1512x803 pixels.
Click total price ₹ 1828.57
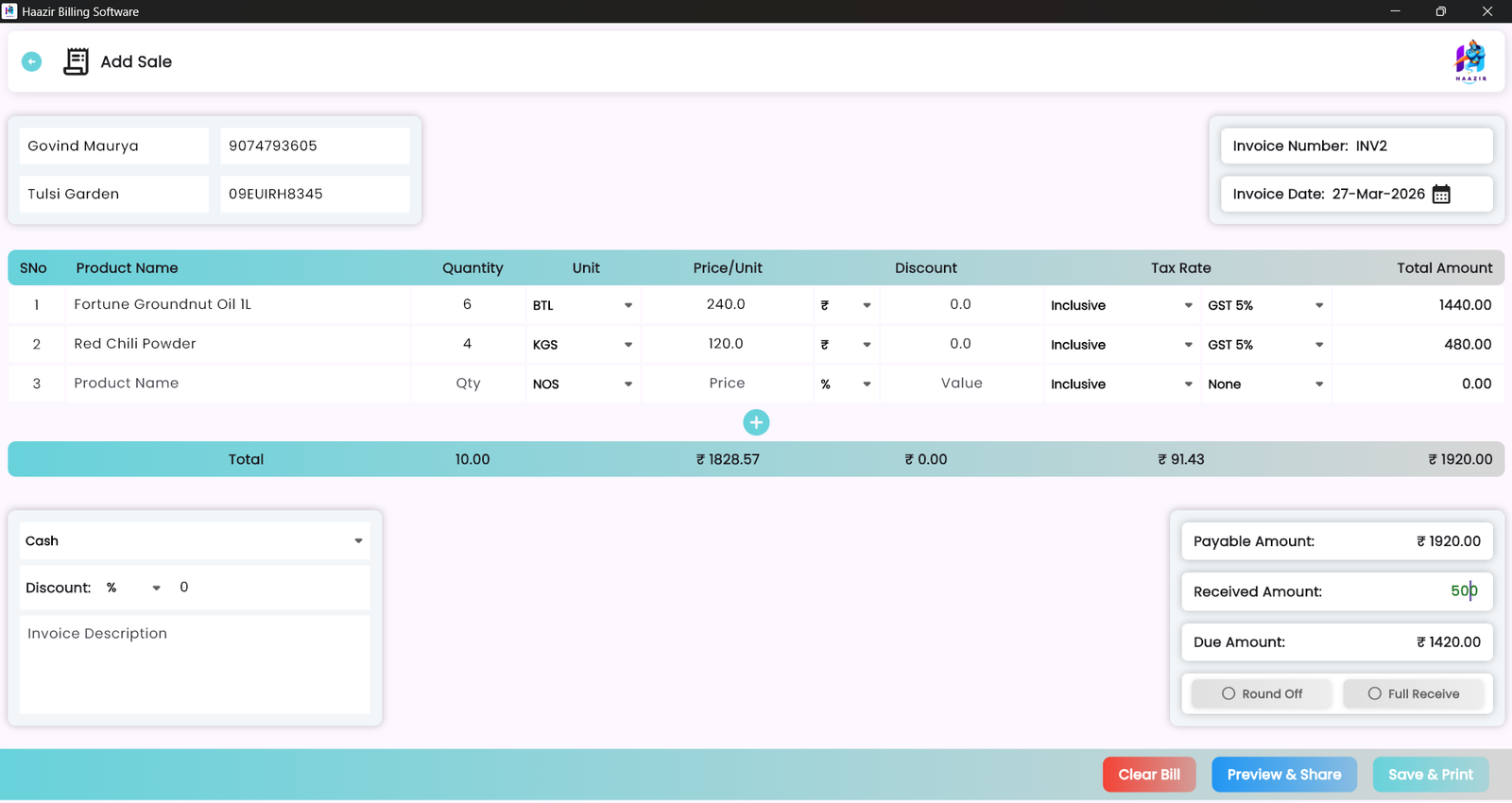point(728,459)
